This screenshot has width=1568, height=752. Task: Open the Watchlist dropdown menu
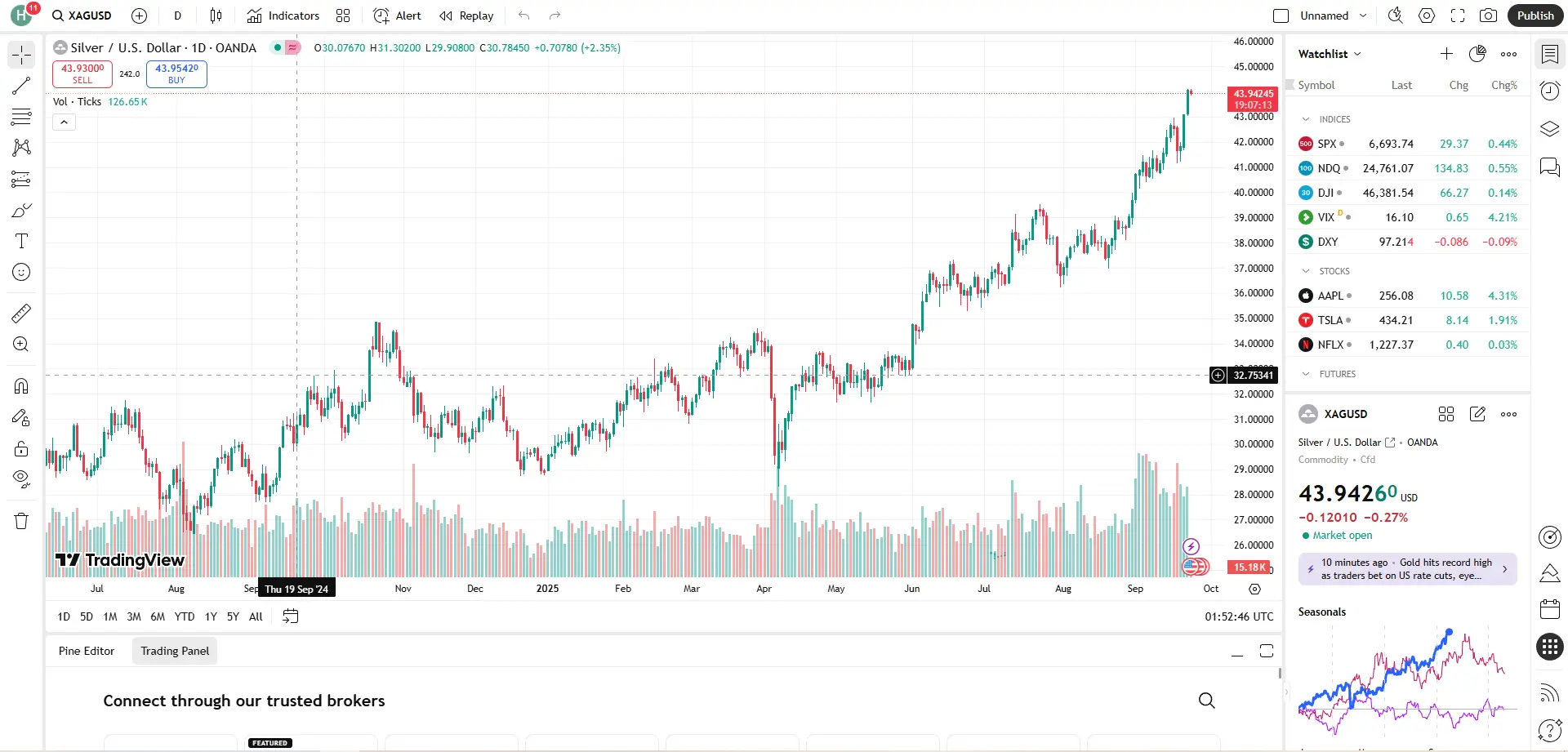tap(1330, 54)
